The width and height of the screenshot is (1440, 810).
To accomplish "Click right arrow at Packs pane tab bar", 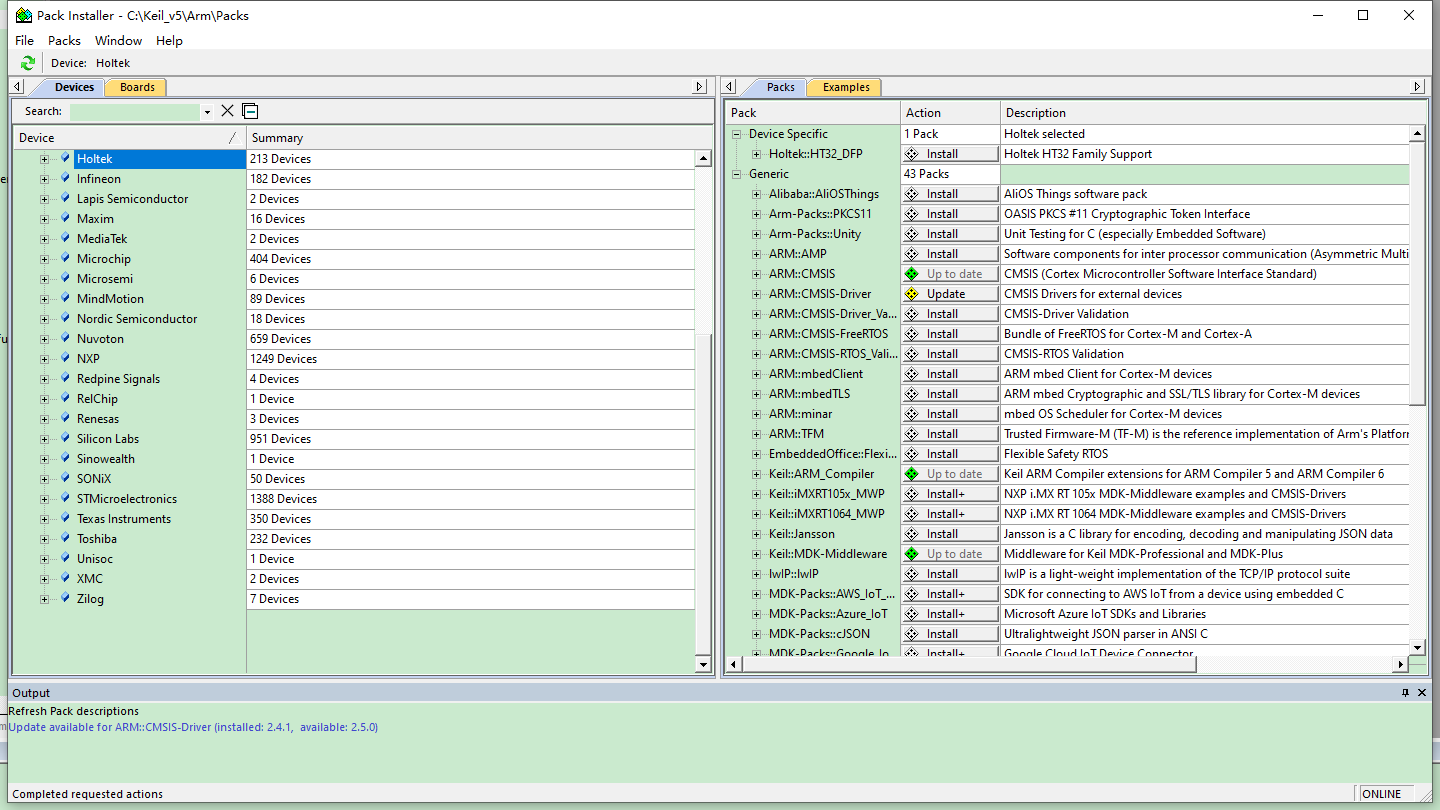I will [1417, 87].
